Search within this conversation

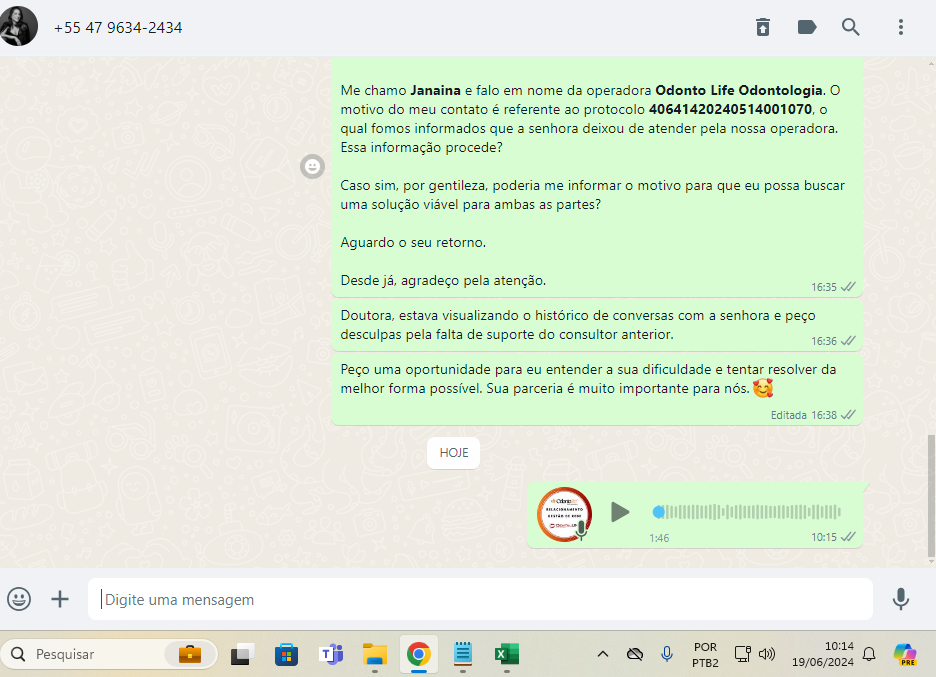[851, 27]
